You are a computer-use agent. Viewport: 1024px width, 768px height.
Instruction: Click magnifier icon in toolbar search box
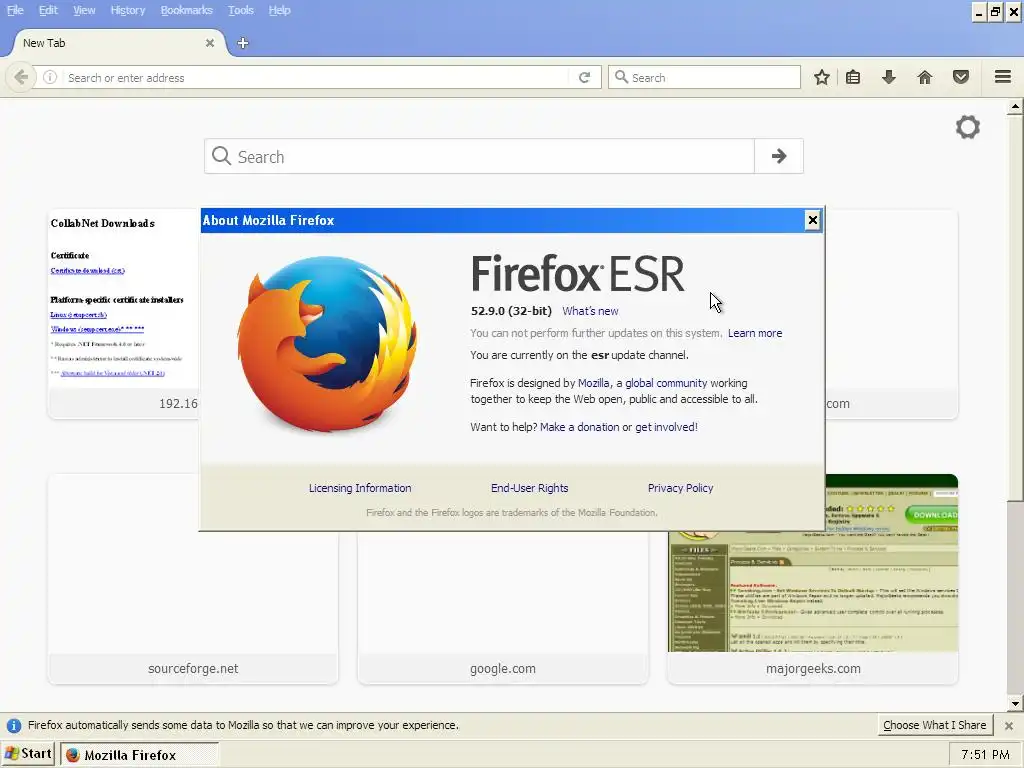622,77
